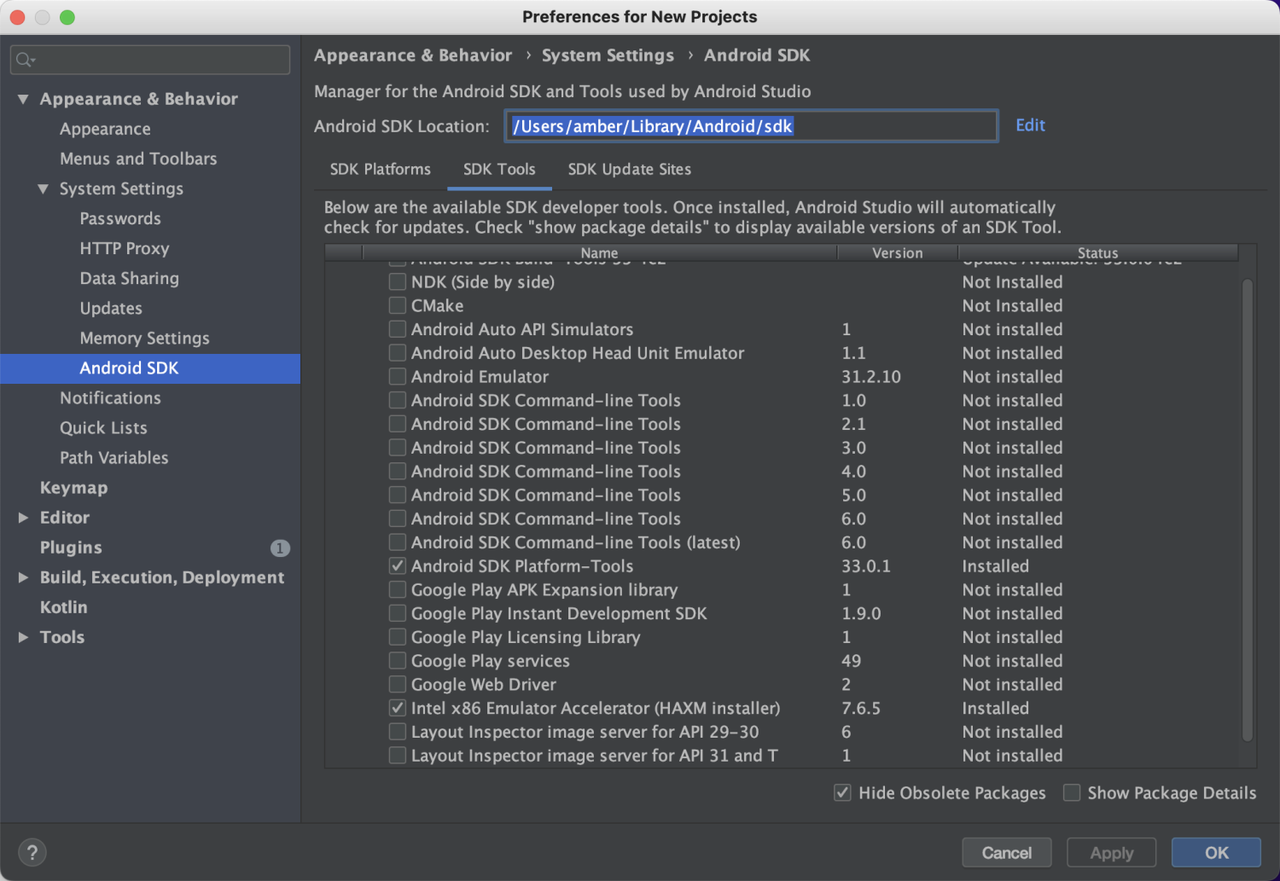Confirm with the OK button
The height and width of the screenshot is (881, 1280).
click(x=1216, y=853)
